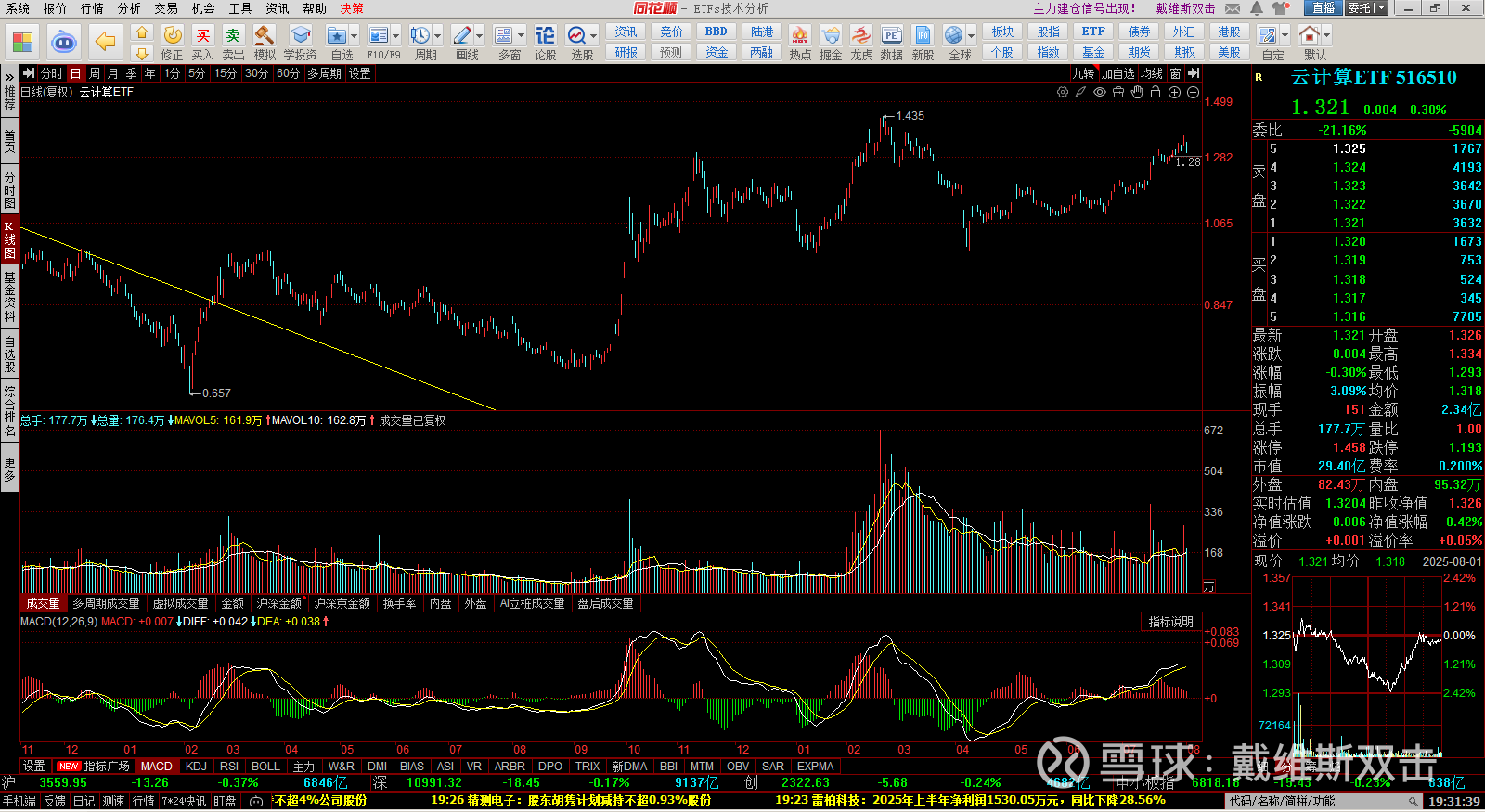
Task: Open the chart settings gear icon
Action: point(1063,92)
